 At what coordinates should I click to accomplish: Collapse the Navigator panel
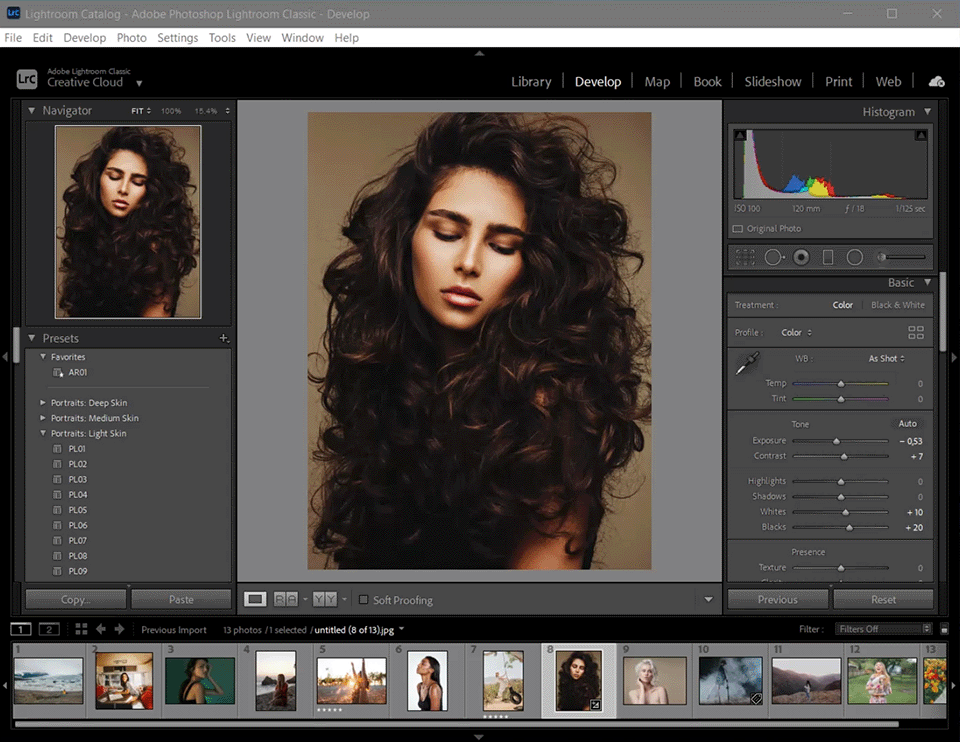[31, 111]
